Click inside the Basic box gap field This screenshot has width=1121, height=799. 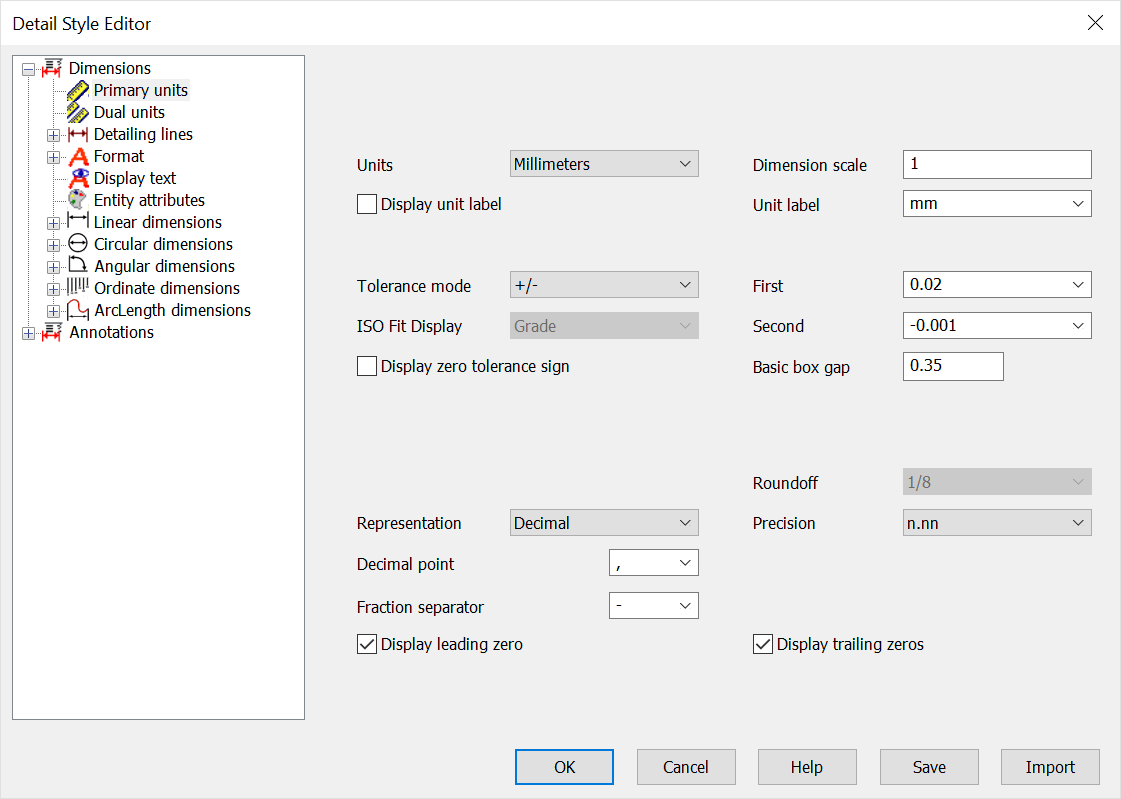952,366
